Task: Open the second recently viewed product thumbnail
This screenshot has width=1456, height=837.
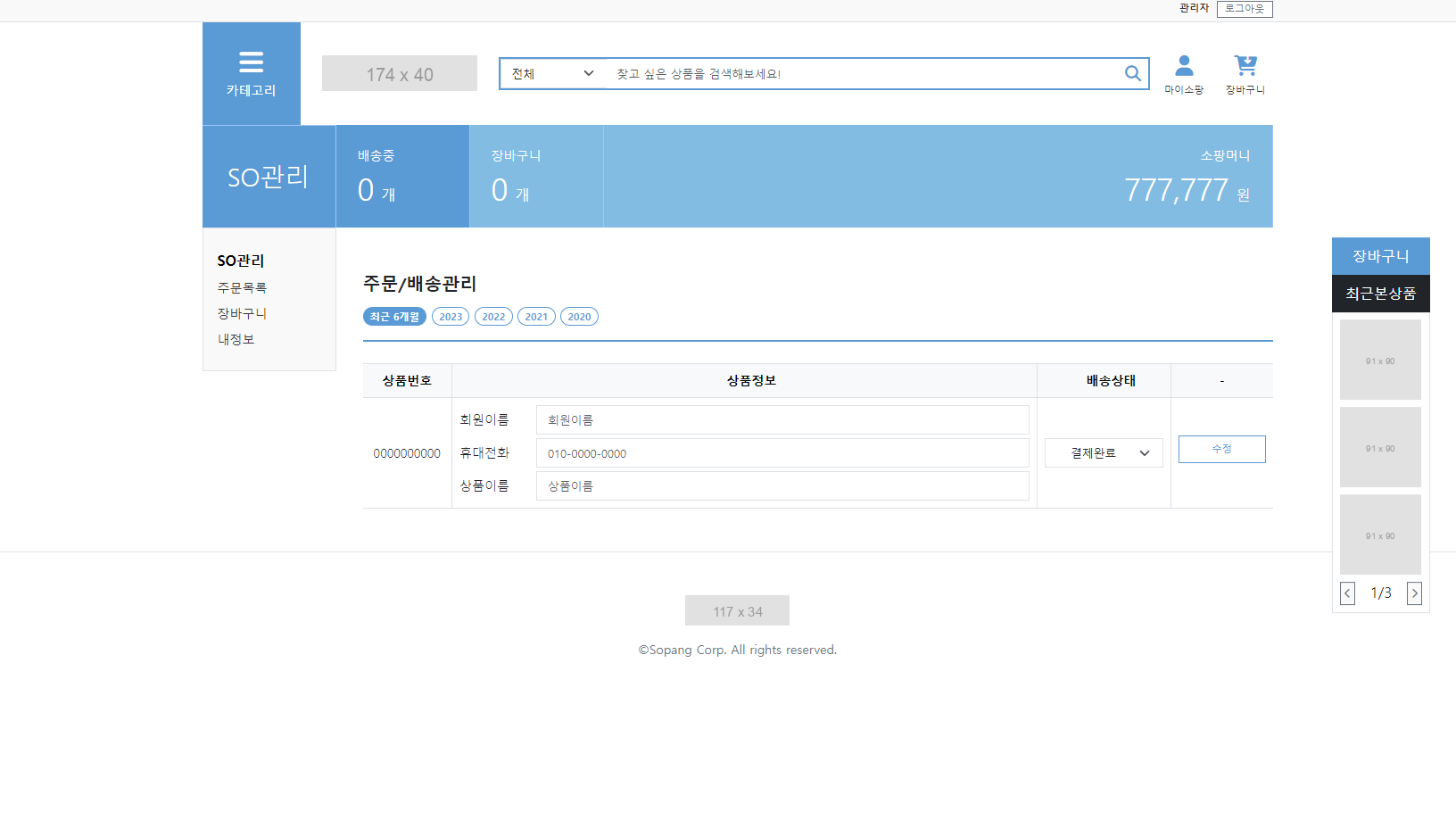Action: pyautogui.click(x=1380, y=447)
